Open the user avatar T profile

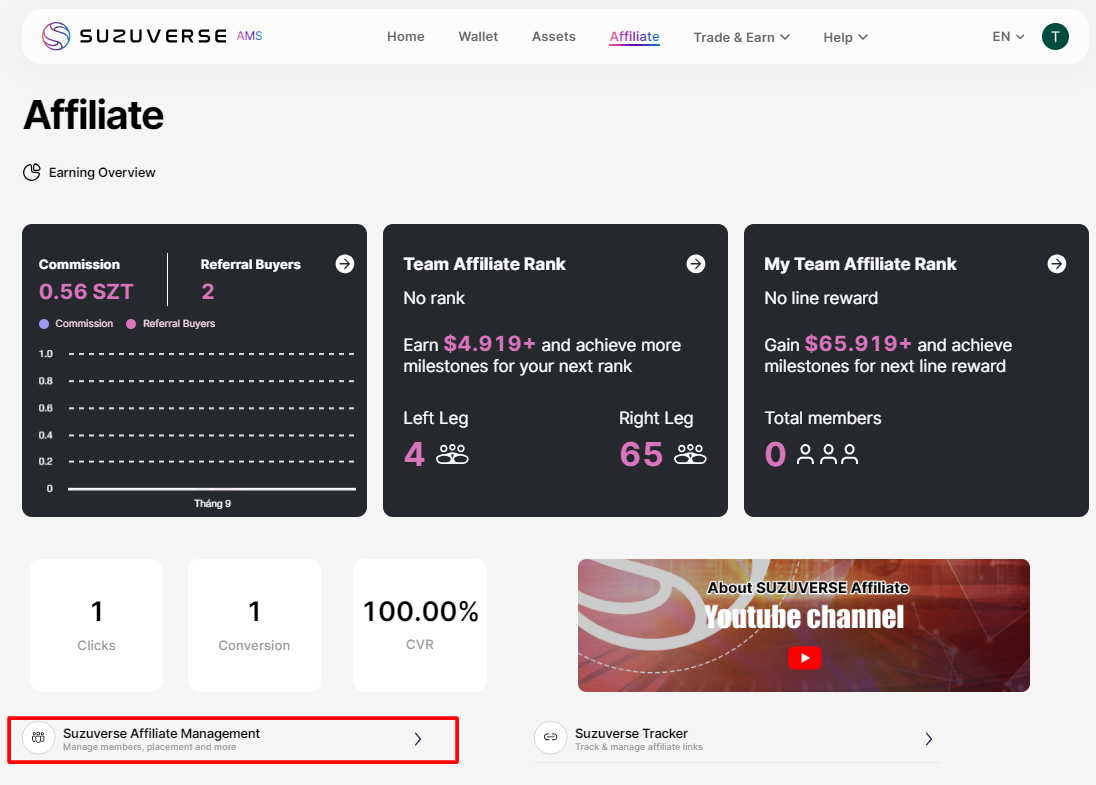(1055, 37)
